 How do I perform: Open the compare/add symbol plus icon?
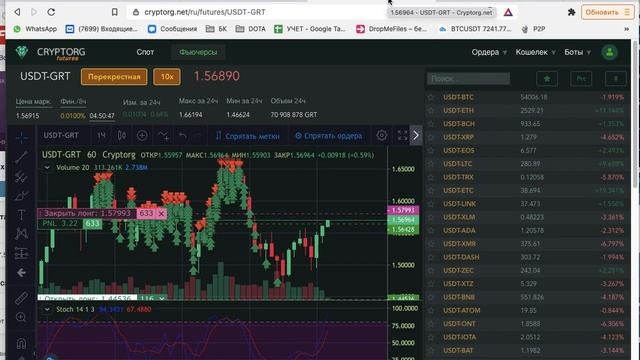(142, 136)
